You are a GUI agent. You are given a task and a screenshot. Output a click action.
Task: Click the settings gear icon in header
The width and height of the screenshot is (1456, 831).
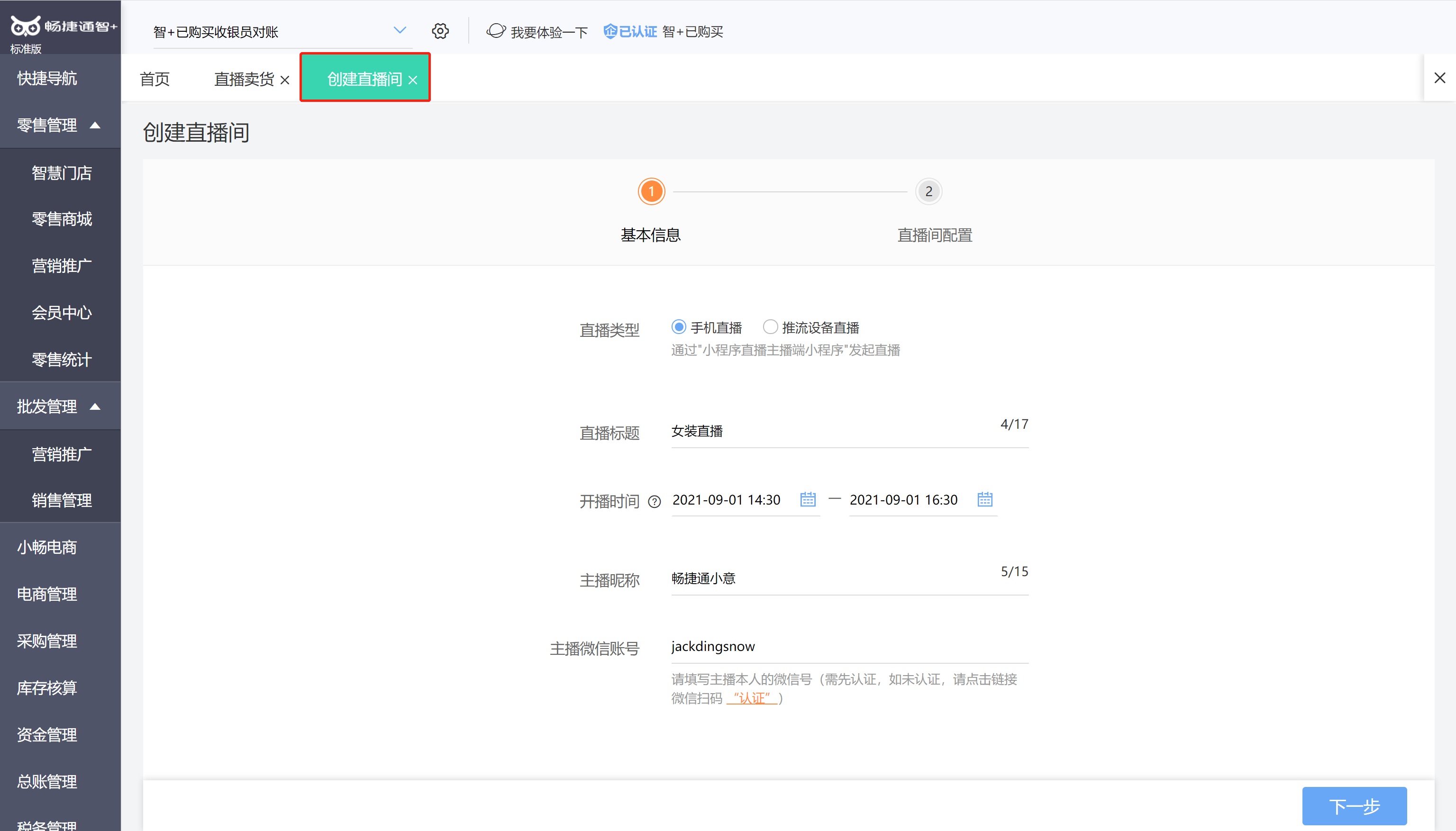[x=440, y=31]
